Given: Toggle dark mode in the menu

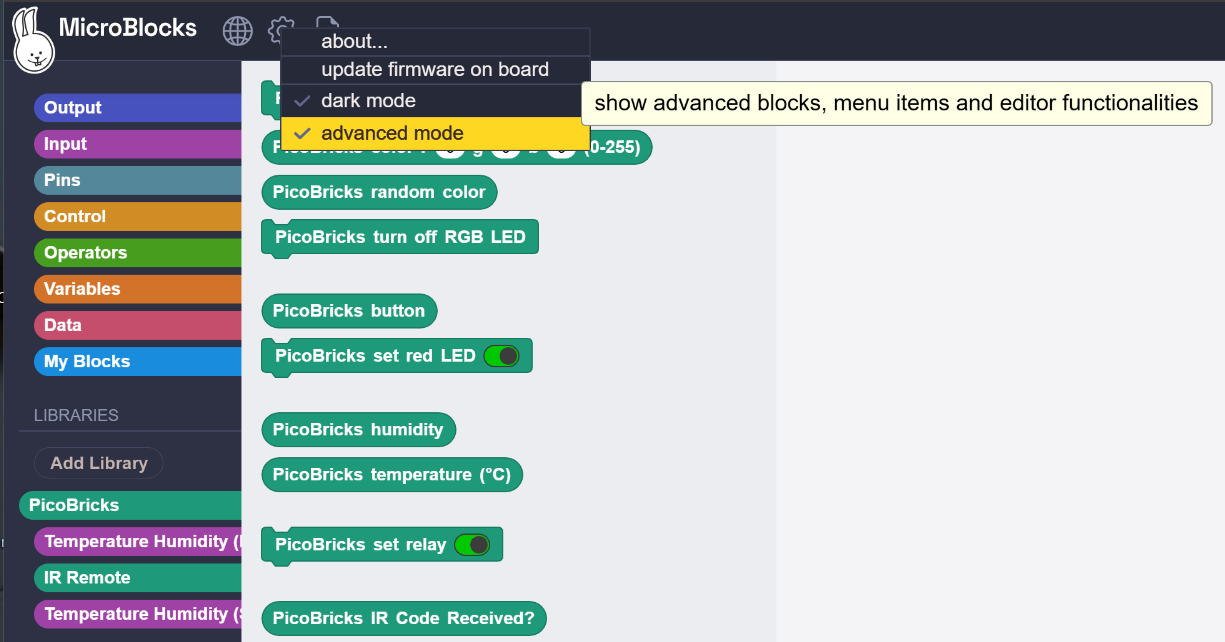Looking at the screenshot, I should tap(435, 101).
